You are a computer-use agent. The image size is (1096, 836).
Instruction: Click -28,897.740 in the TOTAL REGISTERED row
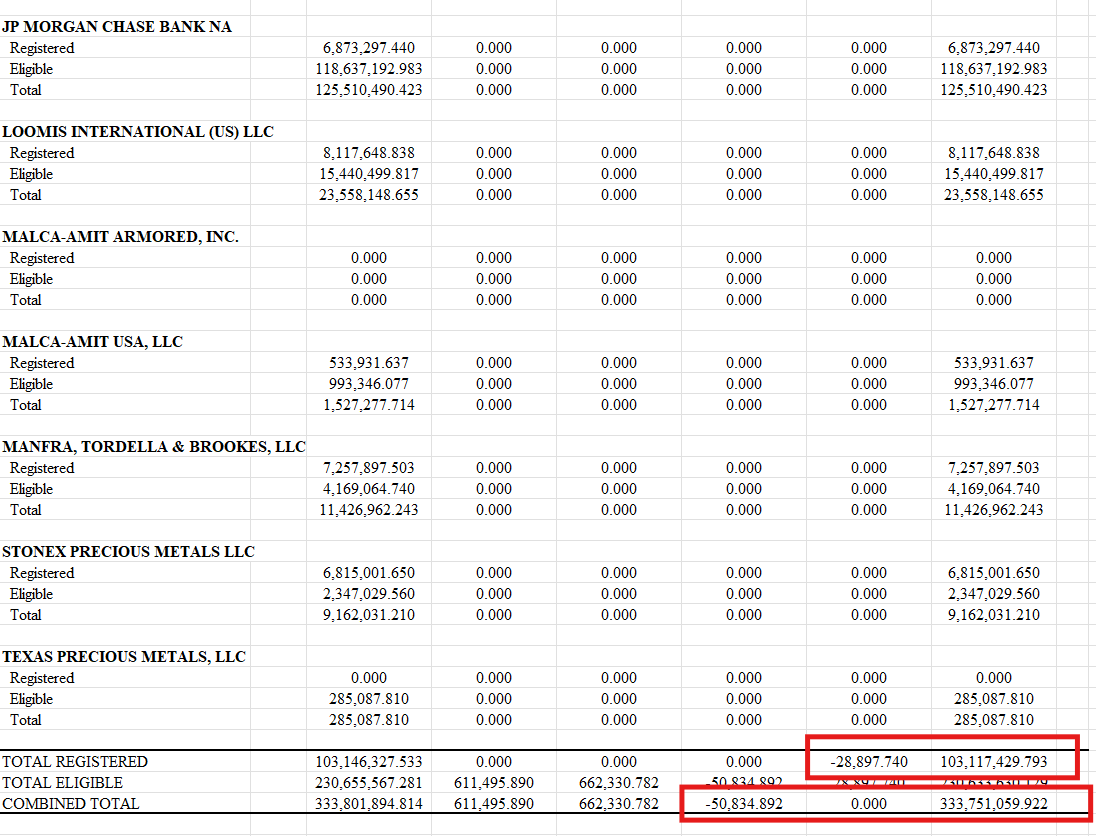coord(869,761)
